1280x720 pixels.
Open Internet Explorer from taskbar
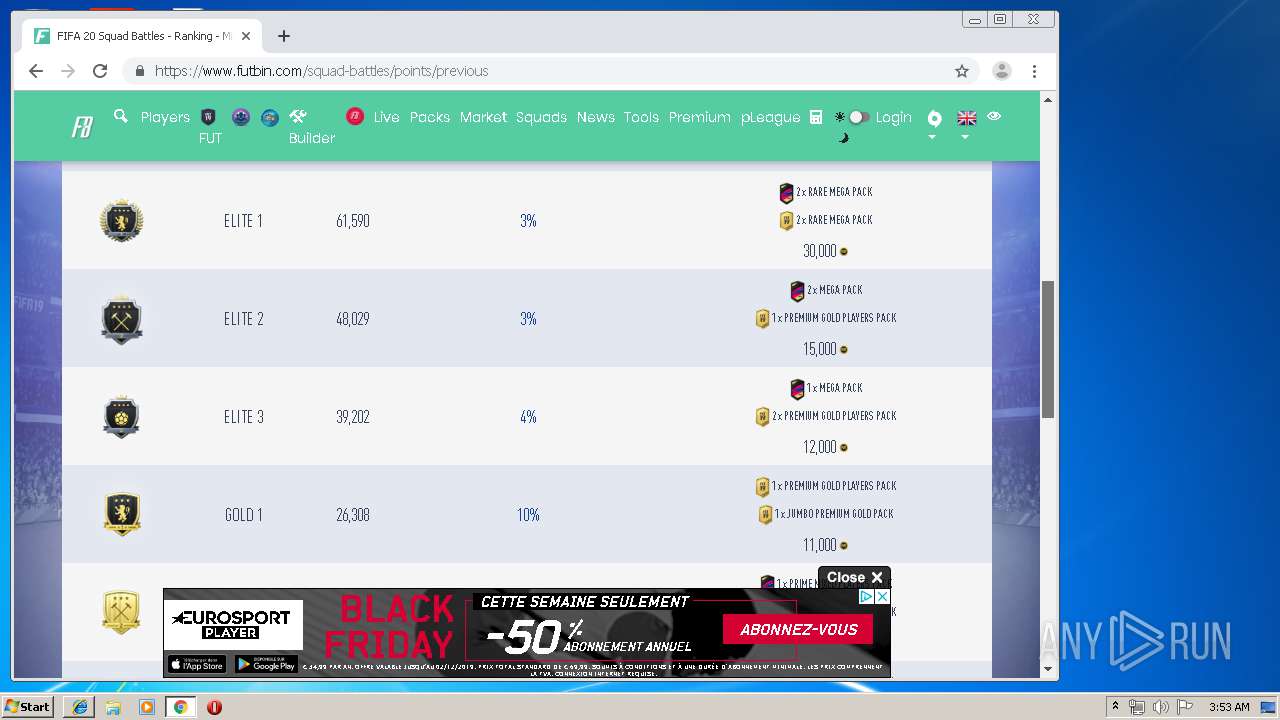pos(80,707)
